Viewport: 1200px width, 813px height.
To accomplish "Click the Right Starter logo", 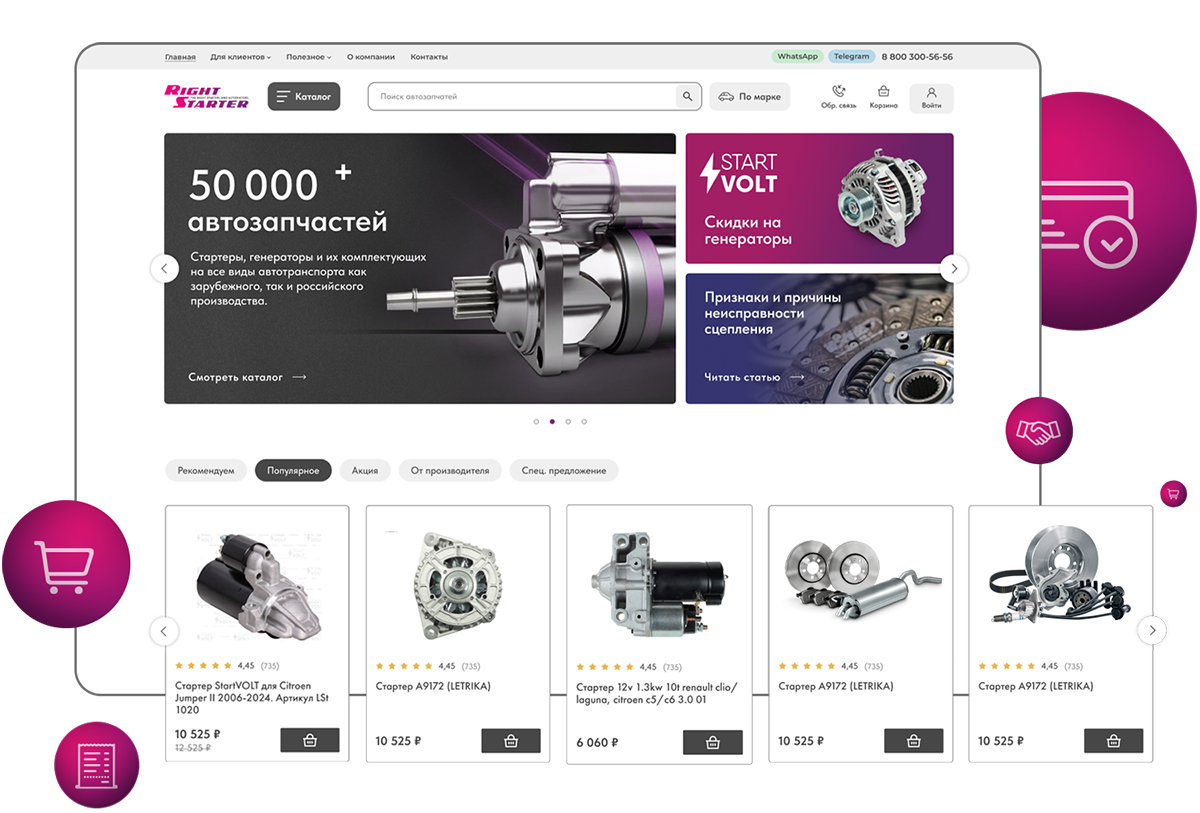I will coord(207,96).
